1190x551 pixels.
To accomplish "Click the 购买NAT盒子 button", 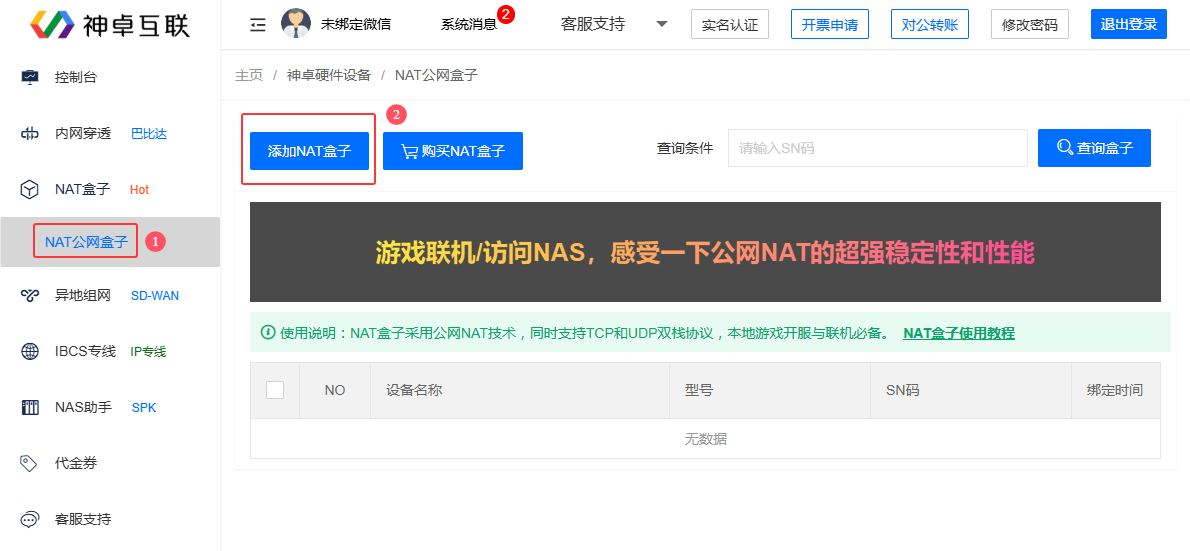I will click(453, 151).
